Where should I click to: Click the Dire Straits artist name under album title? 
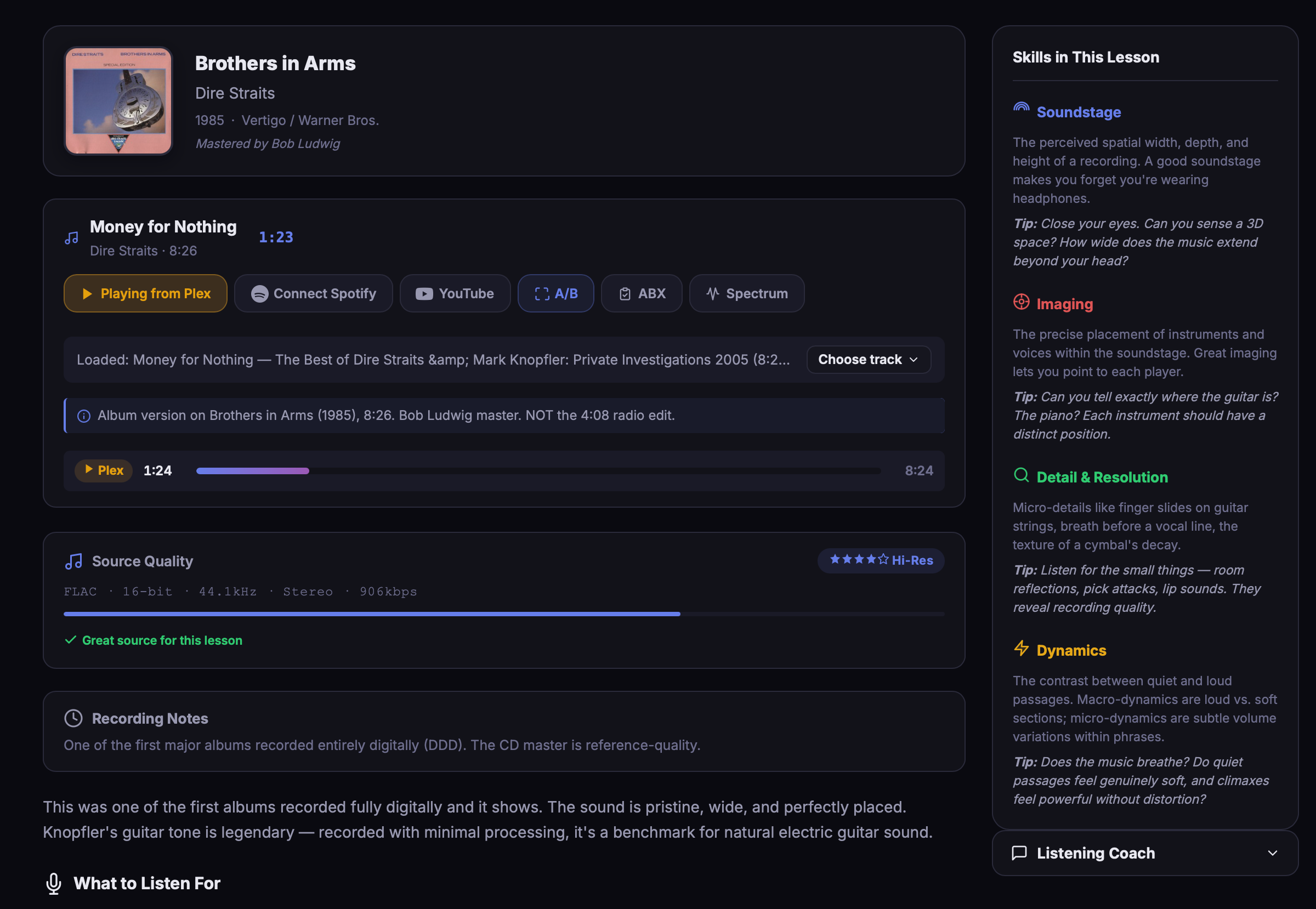[235, 93]
